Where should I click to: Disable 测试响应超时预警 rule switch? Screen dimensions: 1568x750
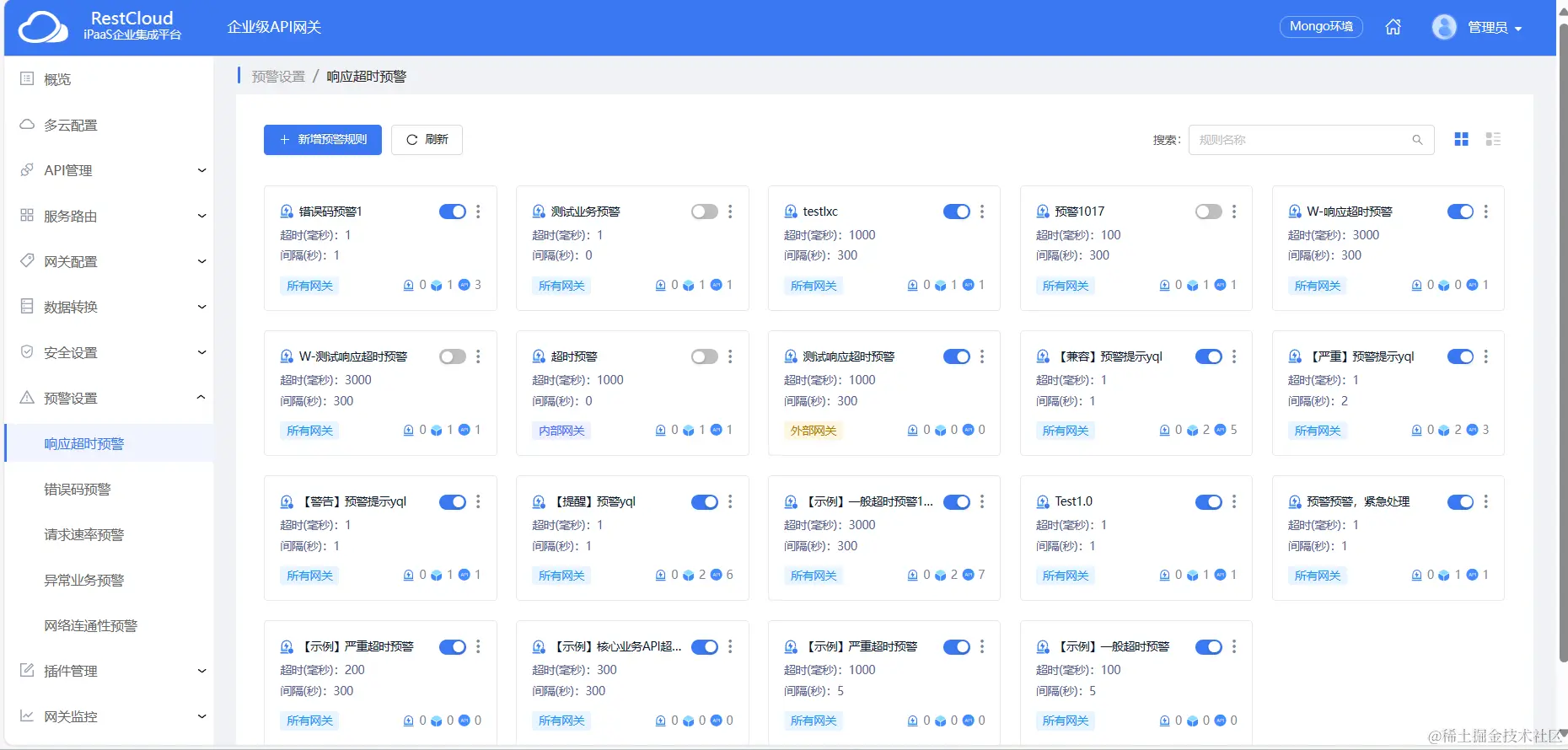point(957,356)
